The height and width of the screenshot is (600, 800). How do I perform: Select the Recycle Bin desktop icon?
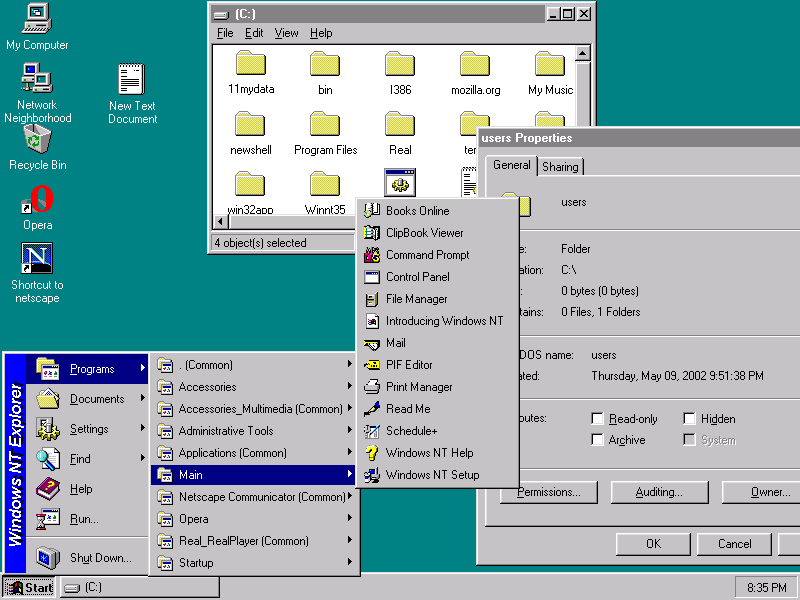[x=37, y=139]
